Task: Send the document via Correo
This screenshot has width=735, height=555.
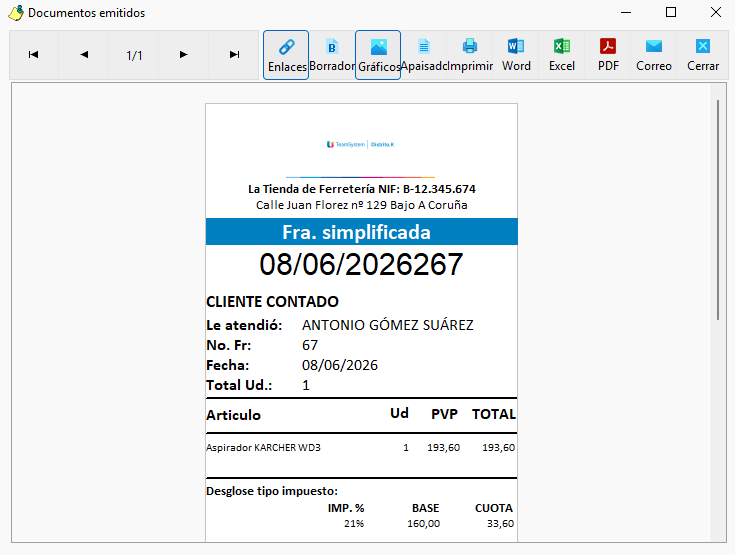Action: point(654,55)
